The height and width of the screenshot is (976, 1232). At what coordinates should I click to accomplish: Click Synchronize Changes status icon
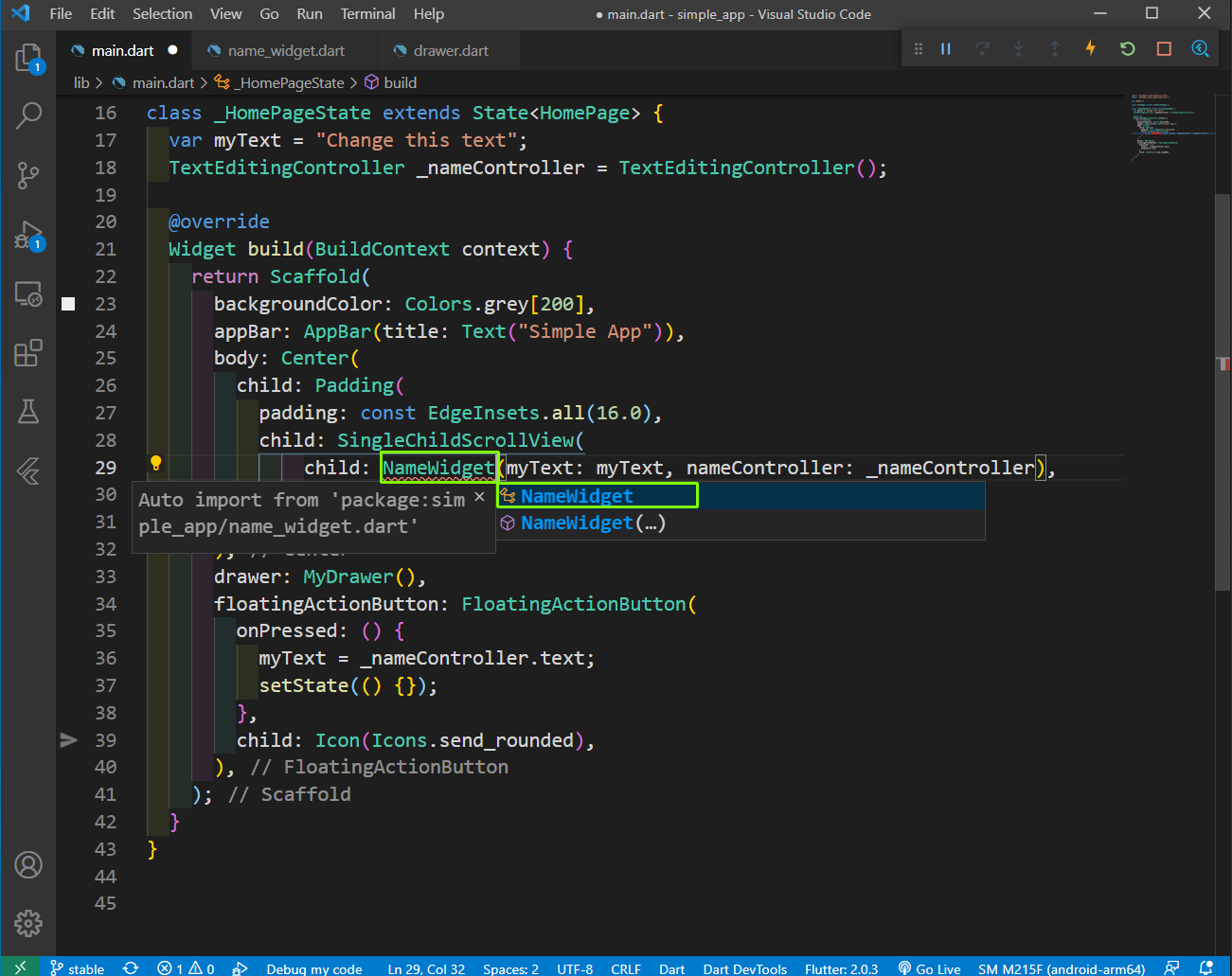pos(131,968)
